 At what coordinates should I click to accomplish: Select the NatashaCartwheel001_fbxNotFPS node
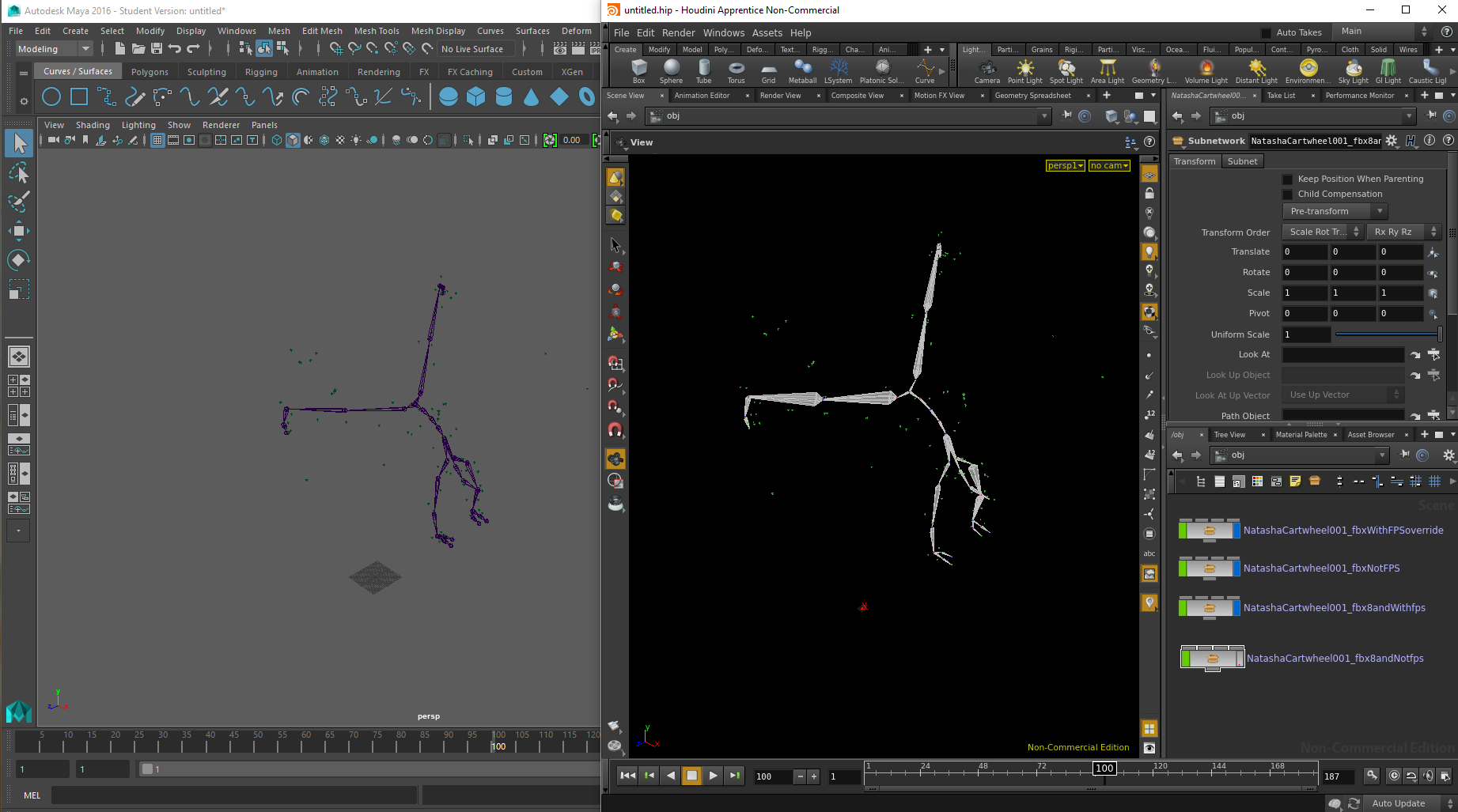(1209, 568)
